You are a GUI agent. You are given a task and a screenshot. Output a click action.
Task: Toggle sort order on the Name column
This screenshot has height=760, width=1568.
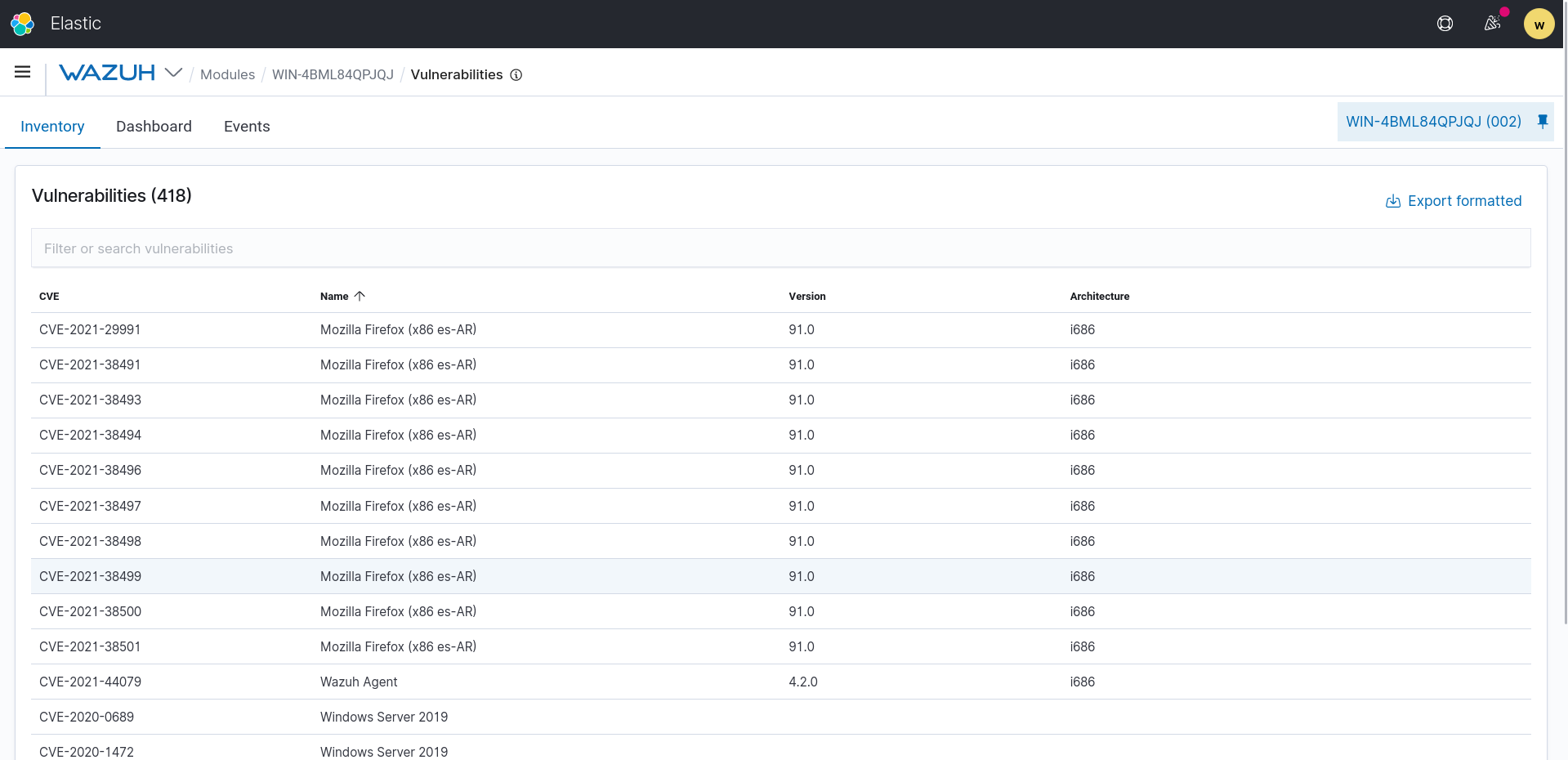(x=360, y=296)
